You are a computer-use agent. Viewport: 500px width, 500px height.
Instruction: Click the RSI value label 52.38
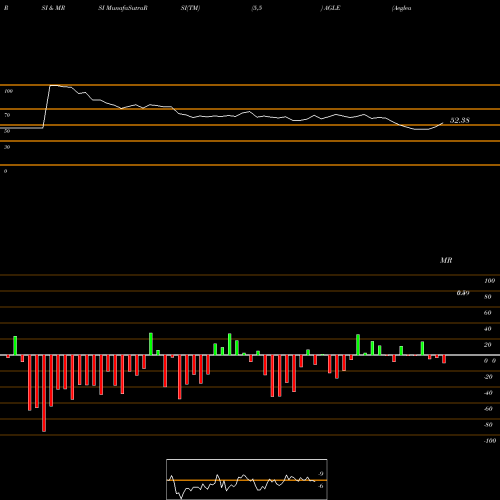click(460, 120)
